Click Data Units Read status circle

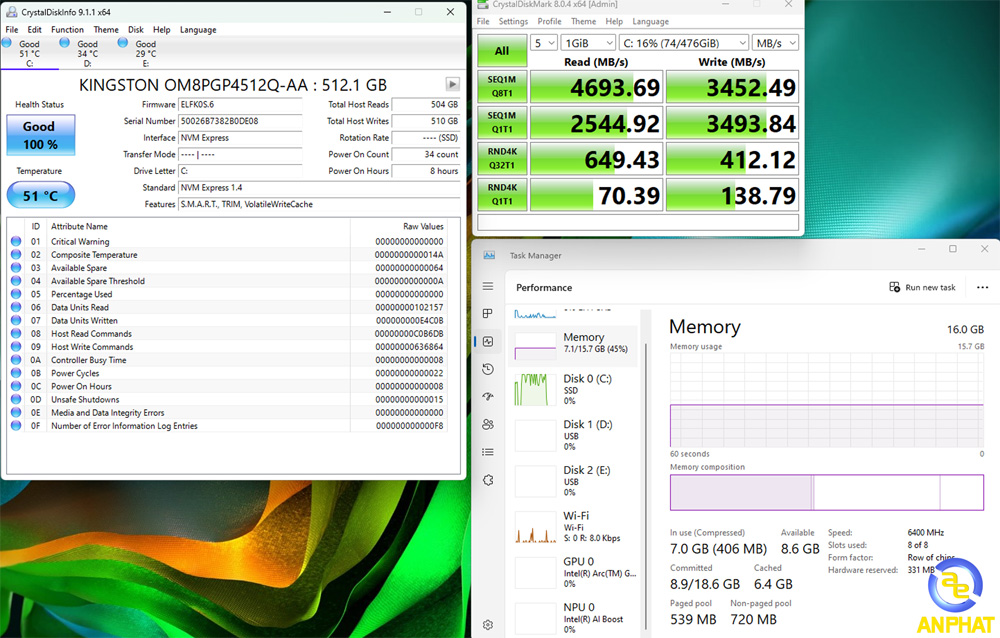tap(16, 307)
